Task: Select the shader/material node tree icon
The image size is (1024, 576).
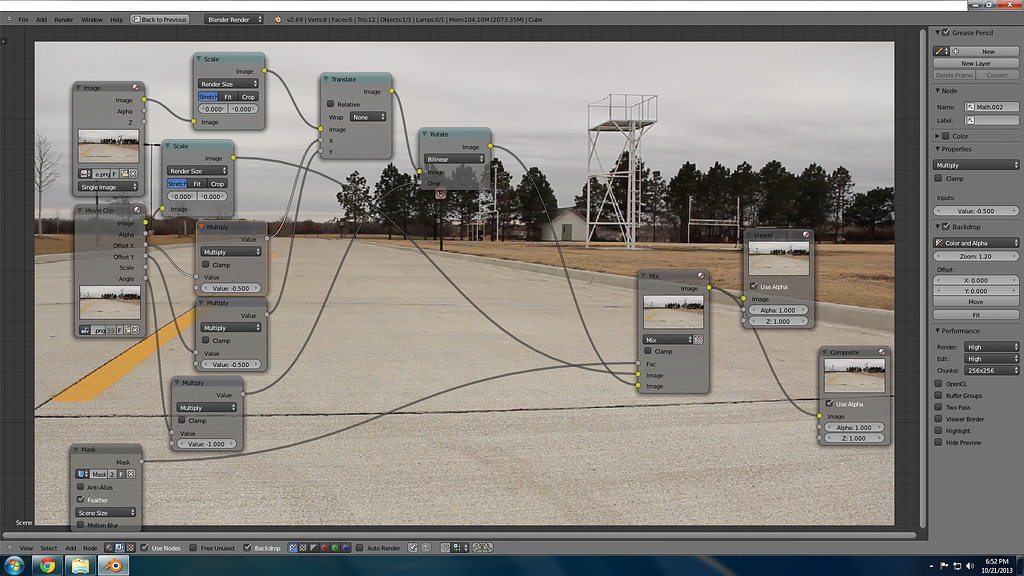Action: click(x=108, y=548)
